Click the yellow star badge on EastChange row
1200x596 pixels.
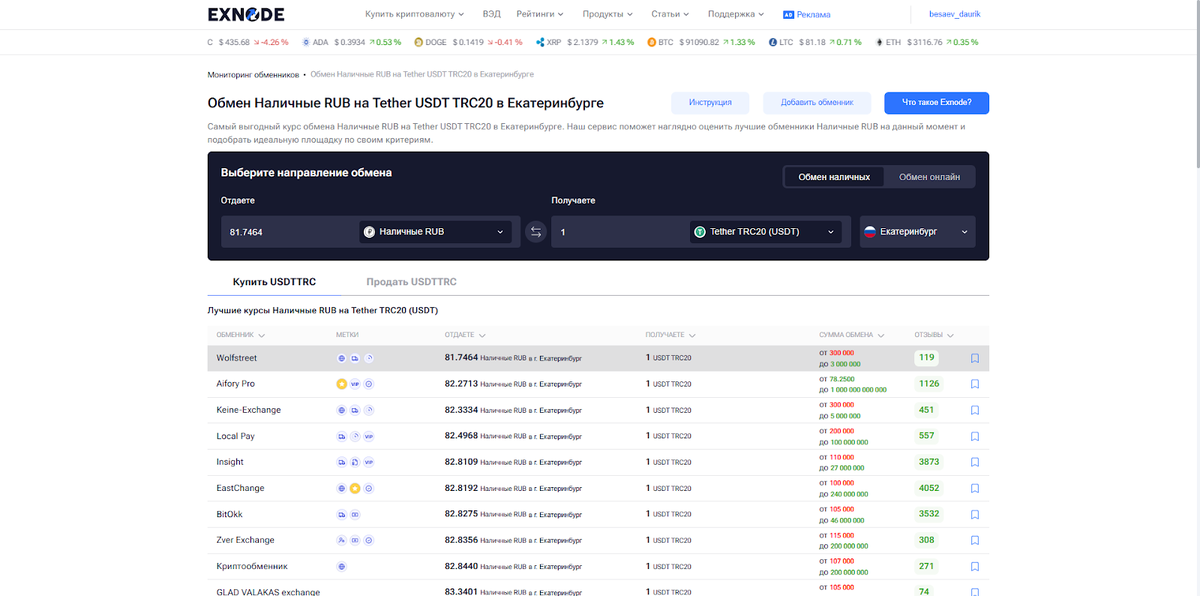tap(355, 487)
